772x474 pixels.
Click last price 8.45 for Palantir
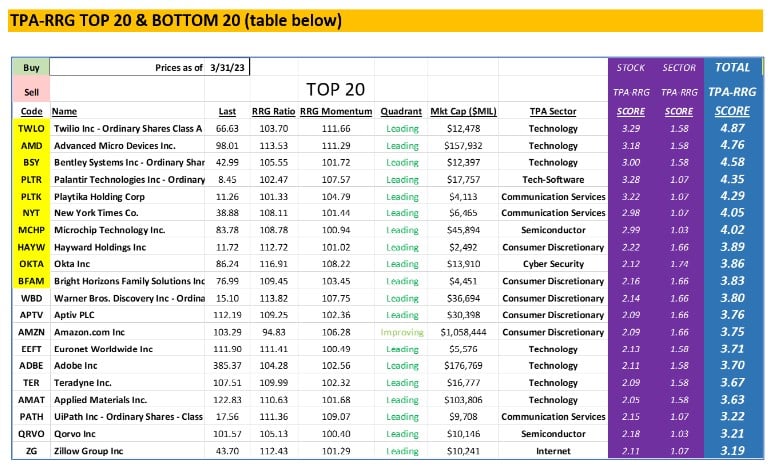[x=227, y=180]
